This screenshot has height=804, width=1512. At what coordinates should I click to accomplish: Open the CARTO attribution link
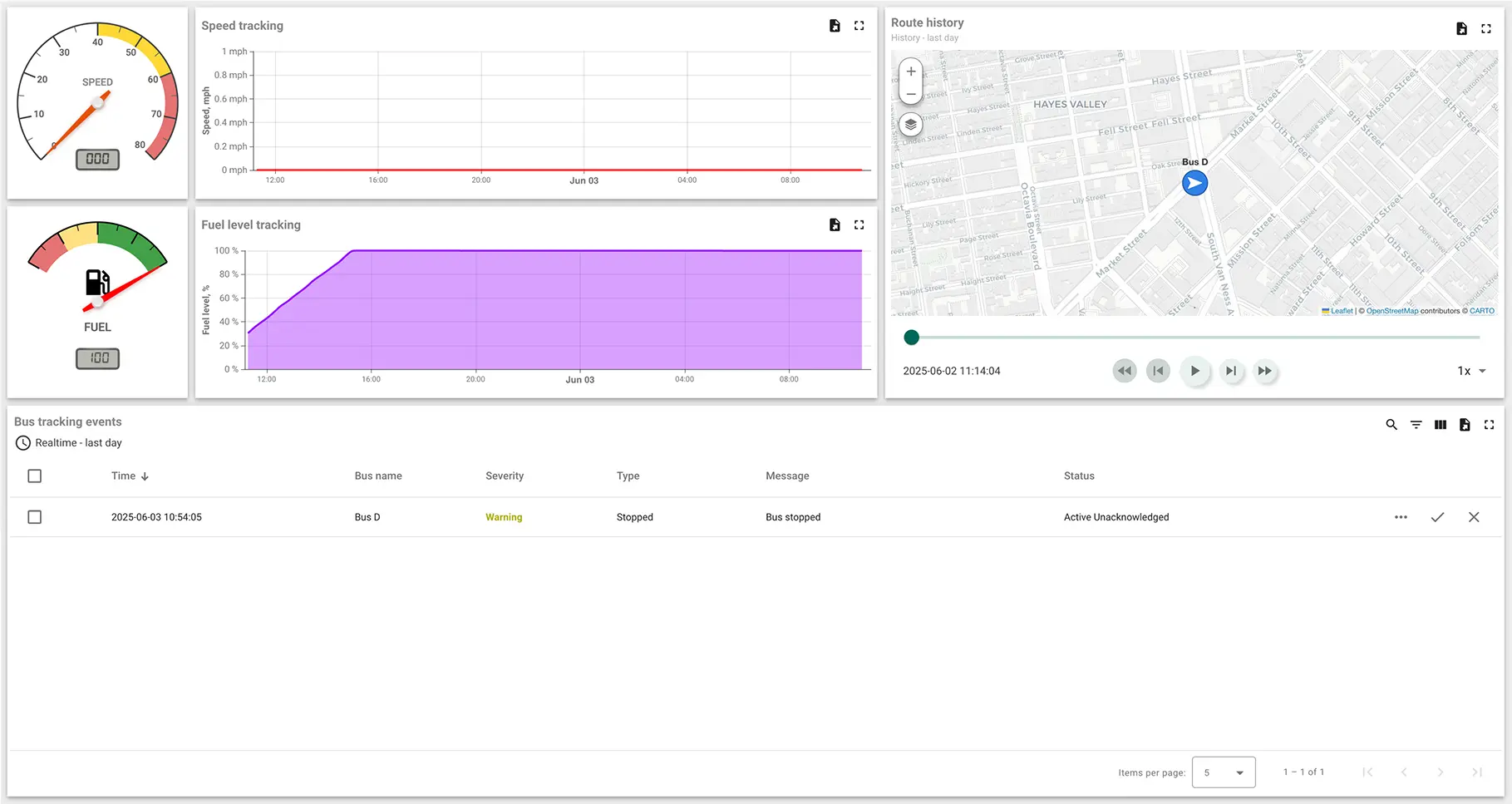click(x=1481, y=311)
